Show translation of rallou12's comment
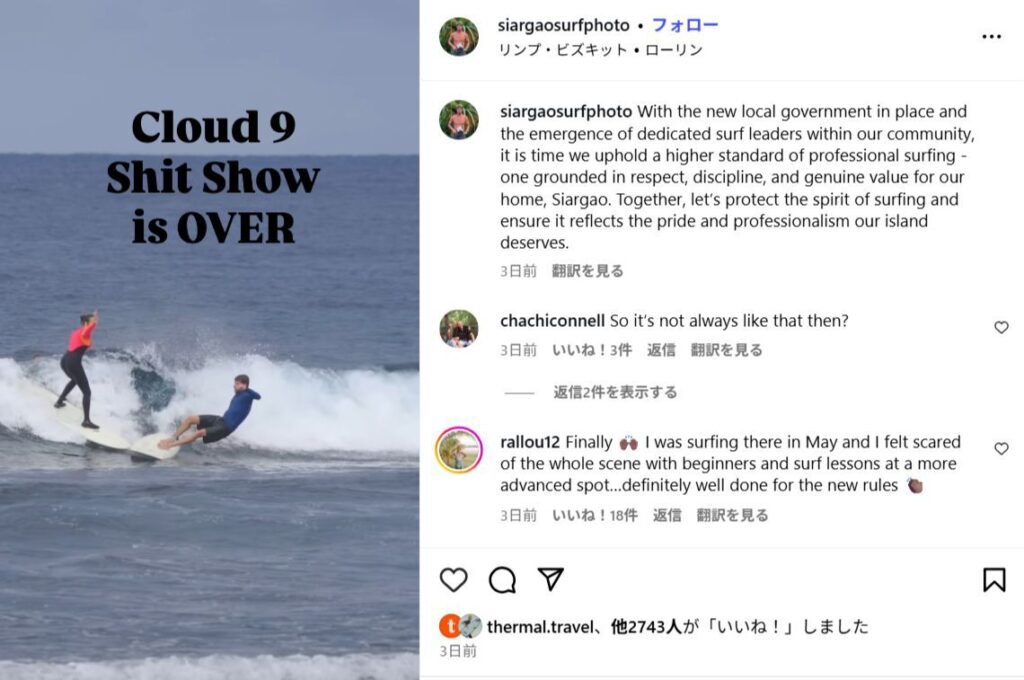 click(732, 515)
